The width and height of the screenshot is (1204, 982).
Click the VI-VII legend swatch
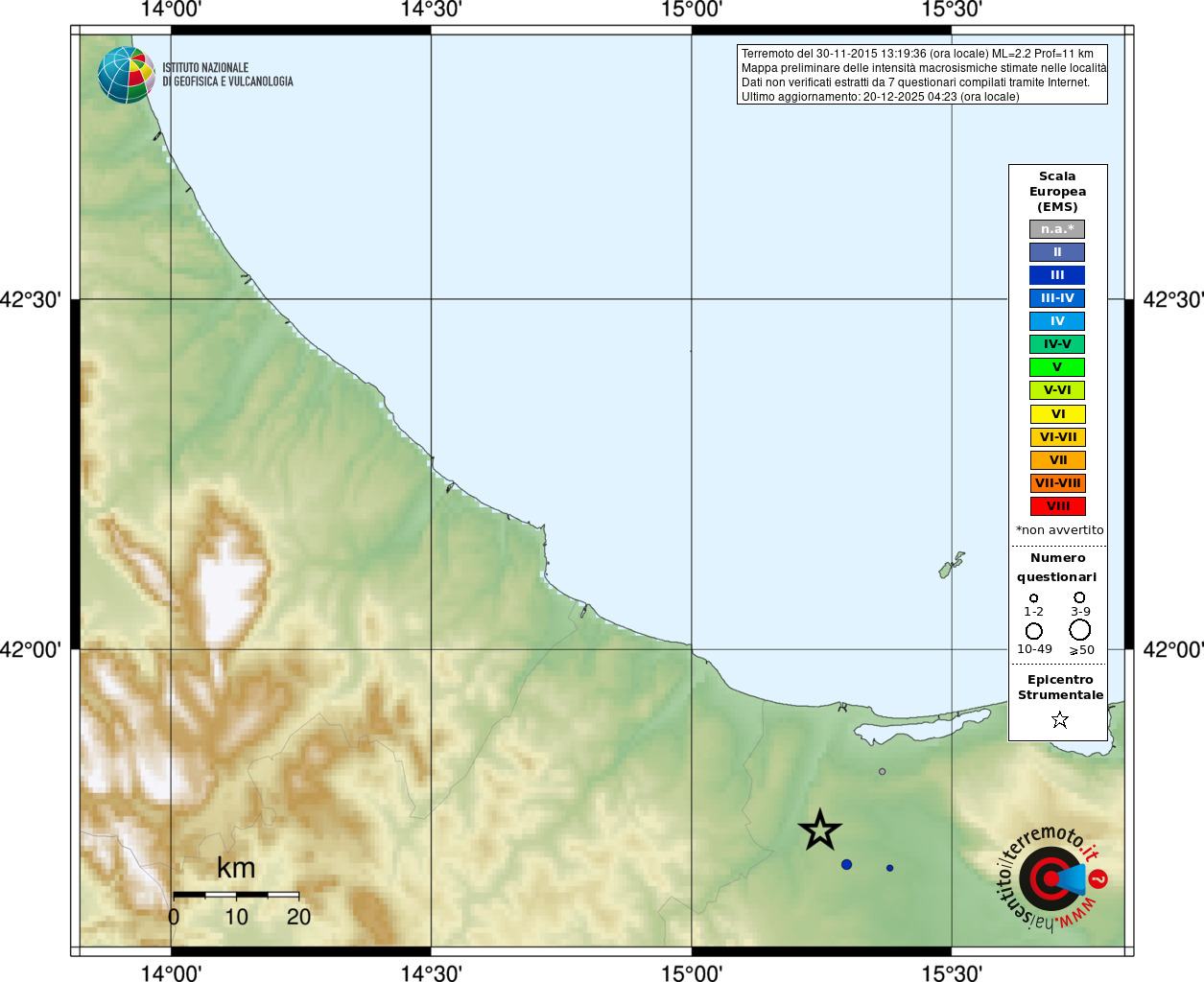(x=1058, y=437)
